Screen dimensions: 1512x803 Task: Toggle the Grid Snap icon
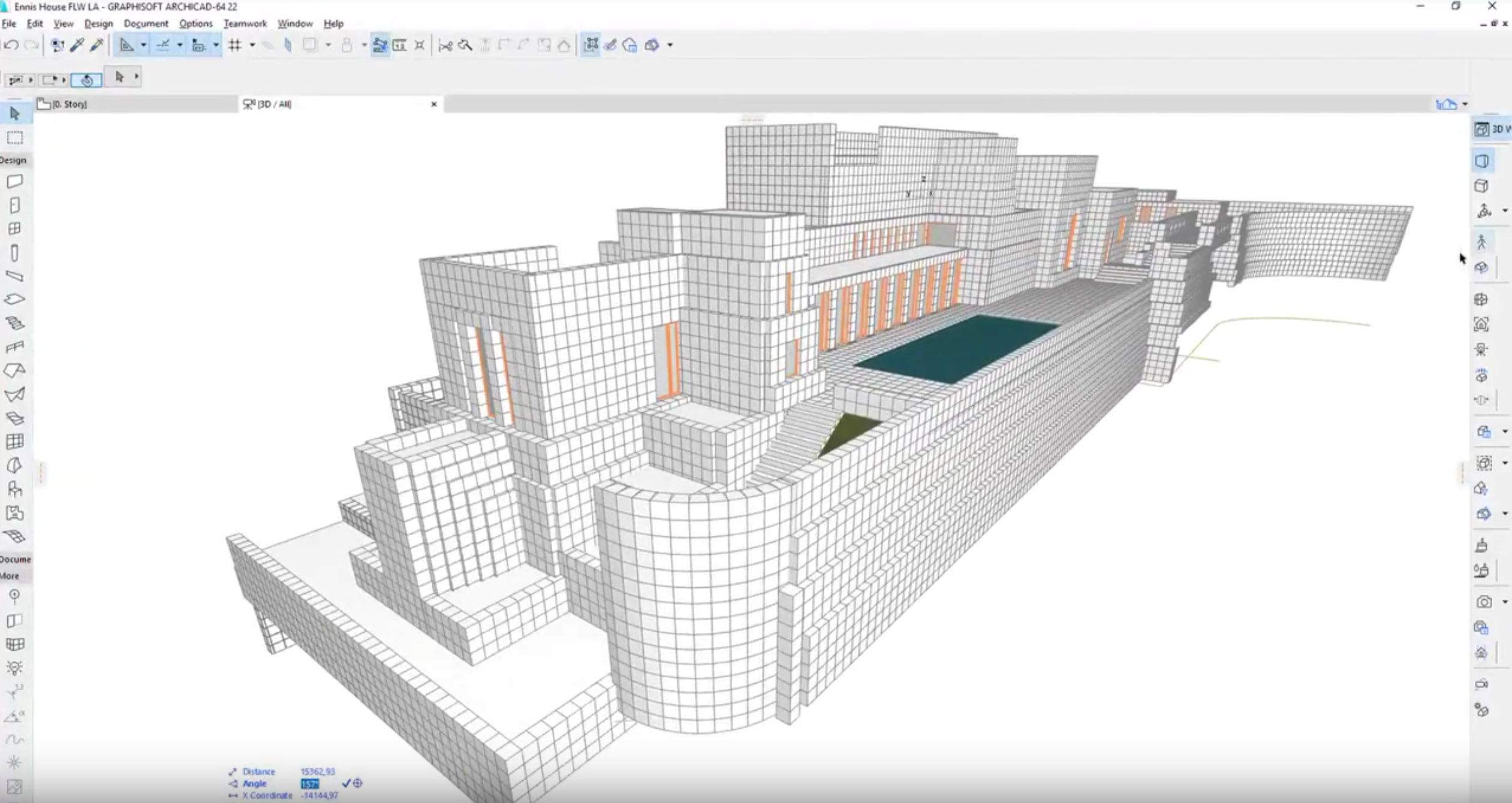[235, 45]
